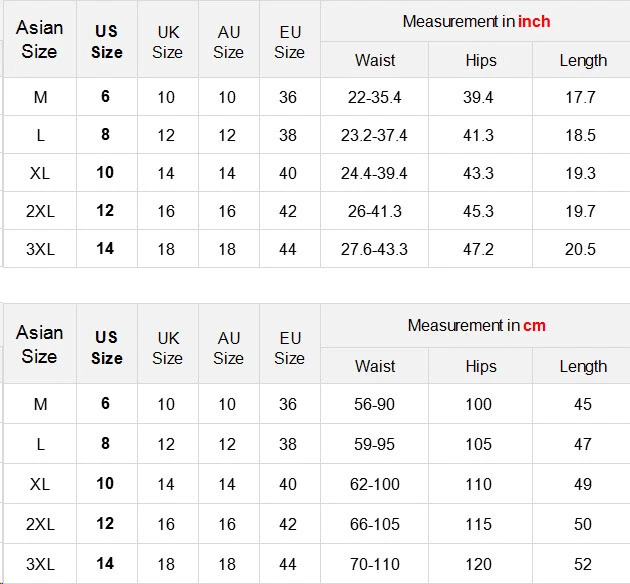
Task: Select the waist range 26-41.3
Action: click(374, 211)
